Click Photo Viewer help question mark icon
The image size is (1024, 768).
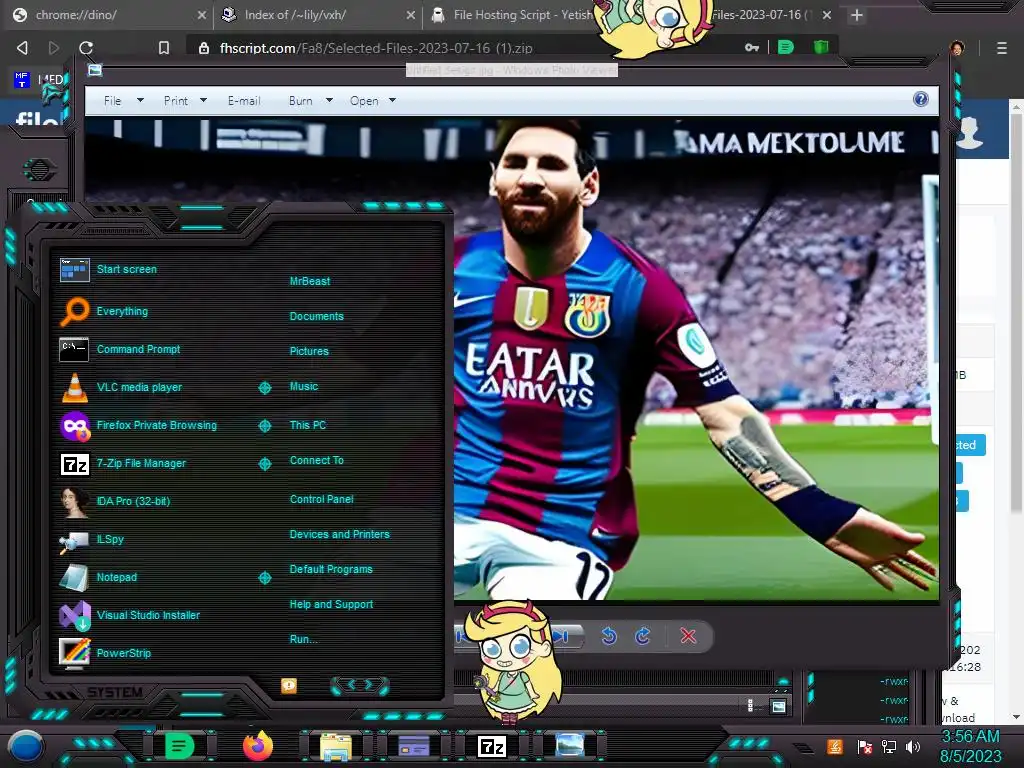tap(921, 99)
